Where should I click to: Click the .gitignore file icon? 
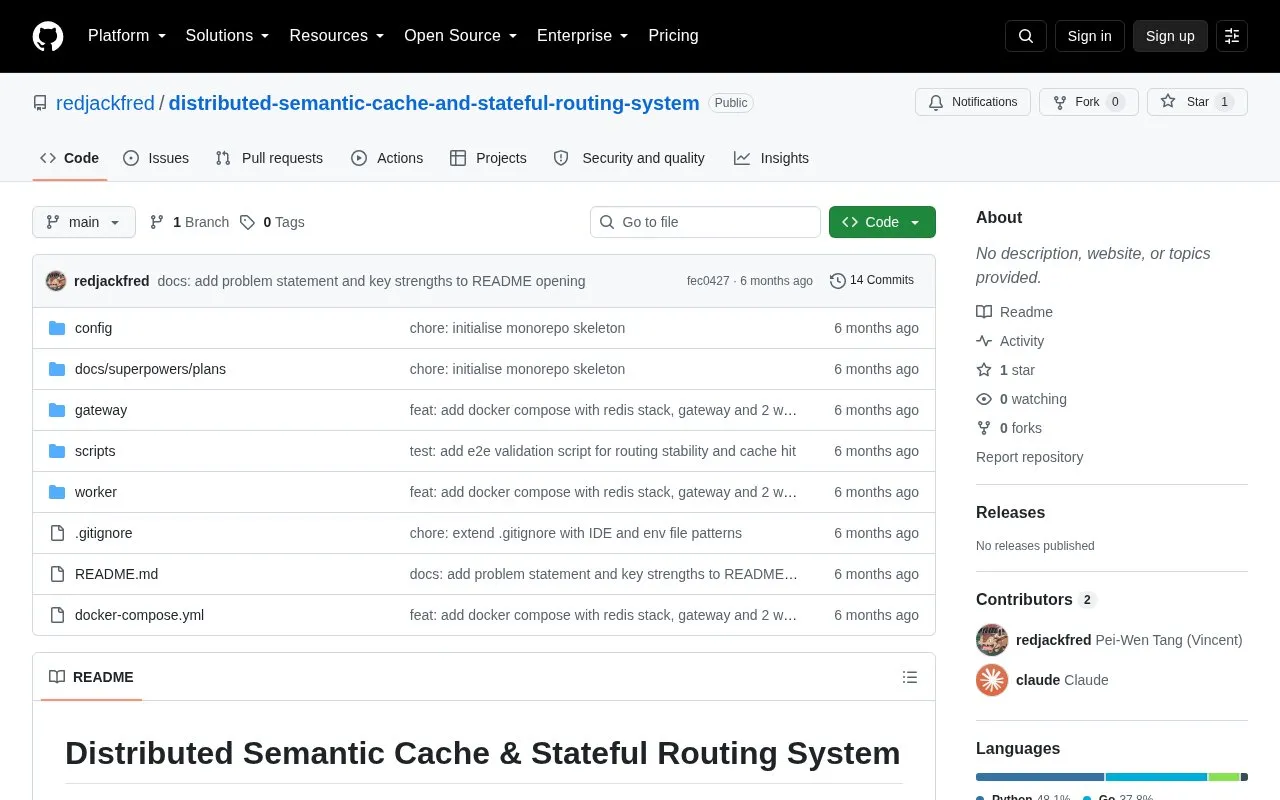click(x=57, y=533)
